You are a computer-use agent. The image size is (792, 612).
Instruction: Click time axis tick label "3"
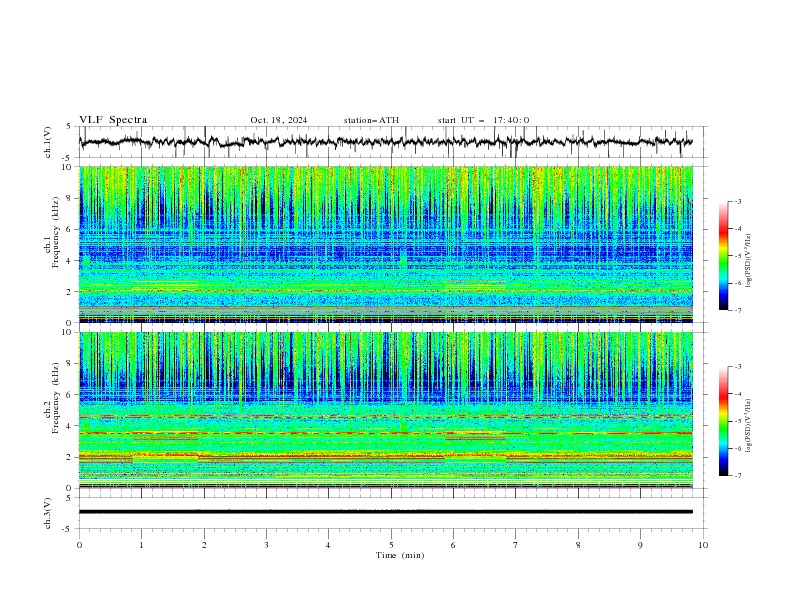click(x=266, y=545)
